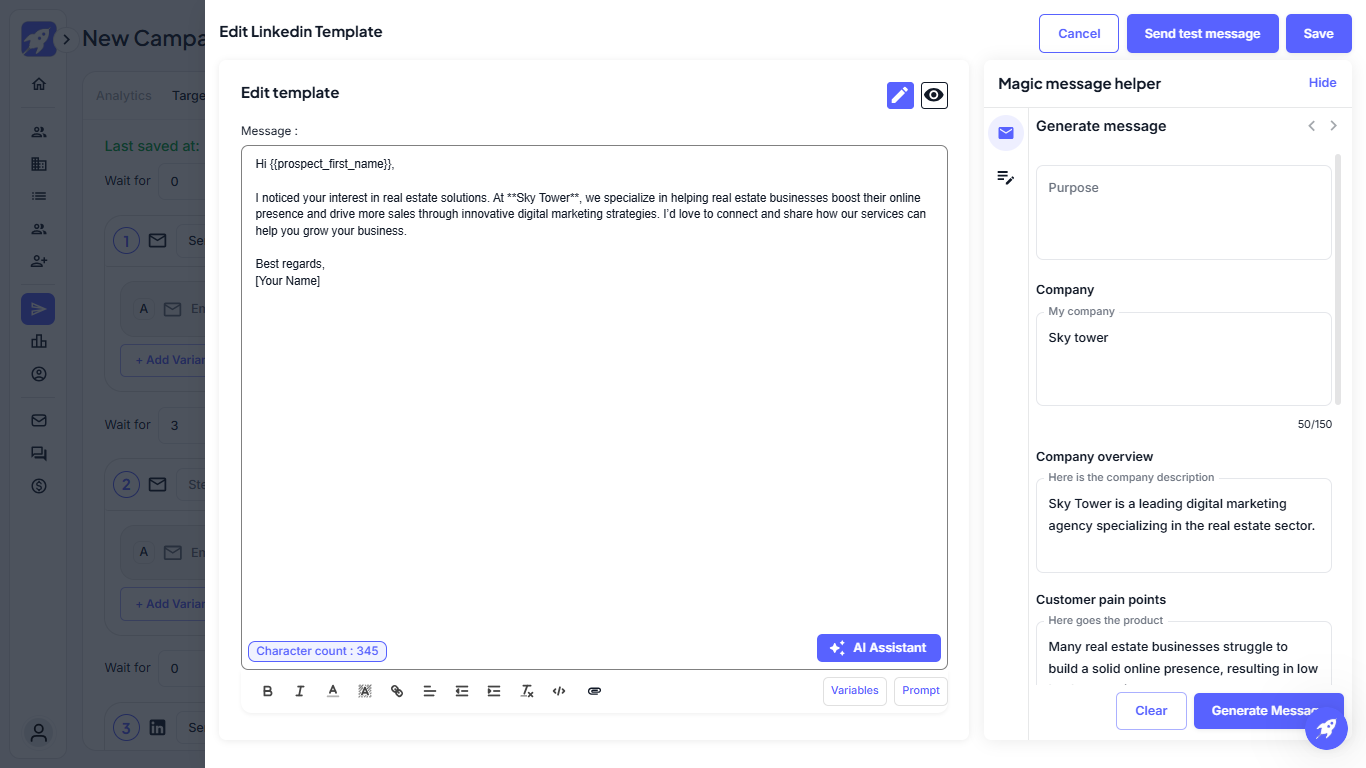Open the text color picker
Screen dimensions: 1366x768
coord(333,691)
